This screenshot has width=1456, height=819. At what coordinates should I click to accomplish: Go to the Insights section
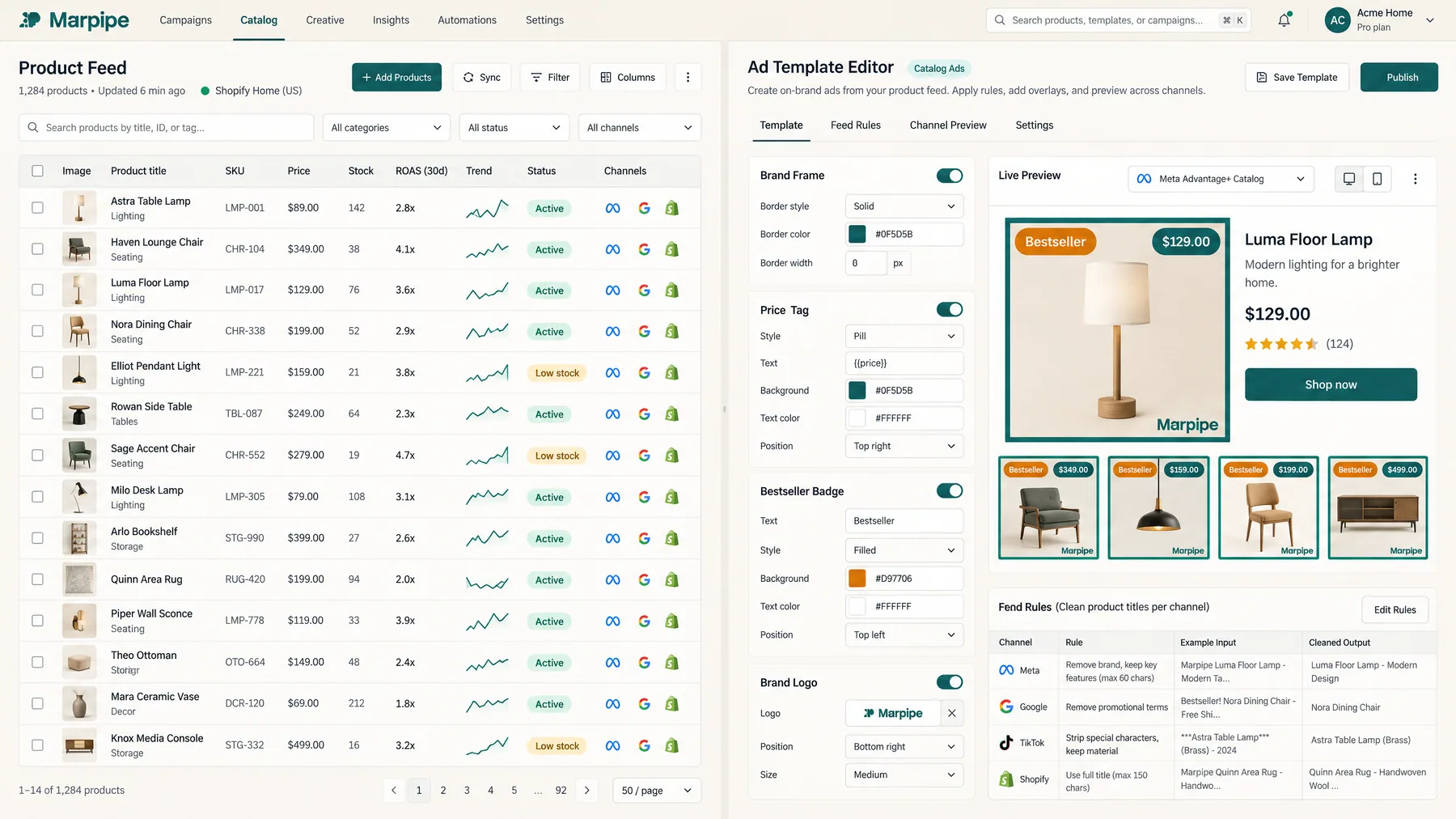click(391, 20)
